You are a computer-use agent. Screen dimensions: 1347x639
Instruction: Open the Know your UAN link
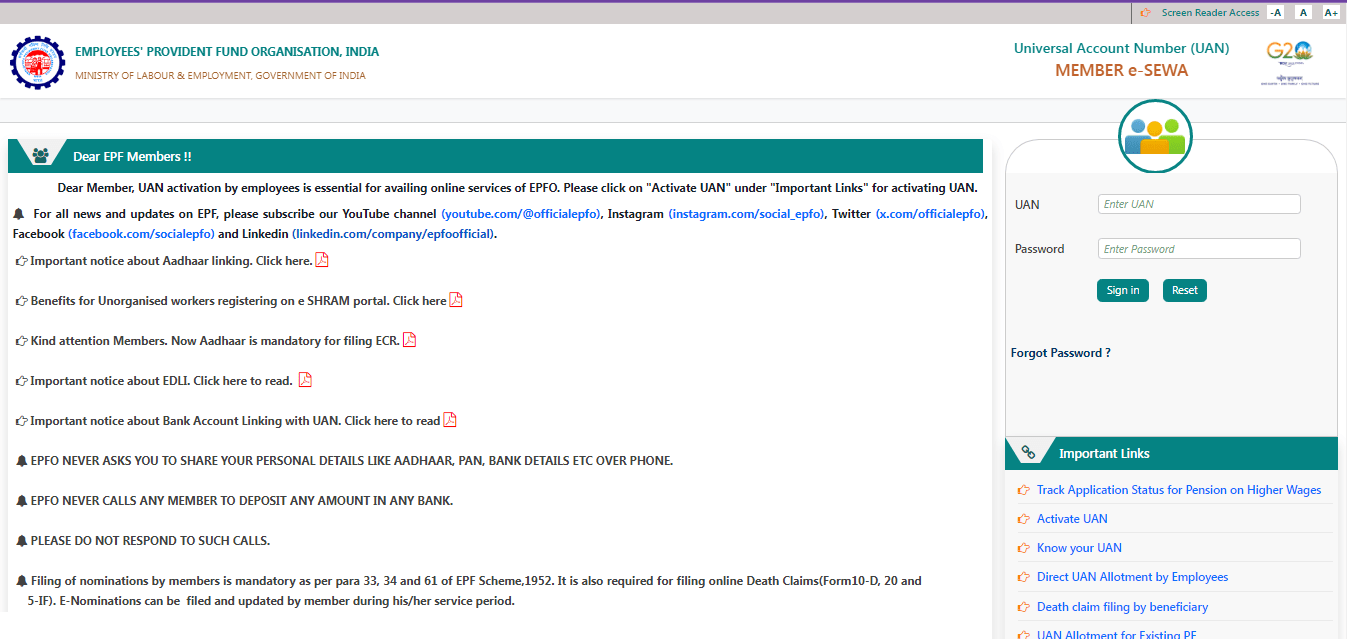(1079, 548)
